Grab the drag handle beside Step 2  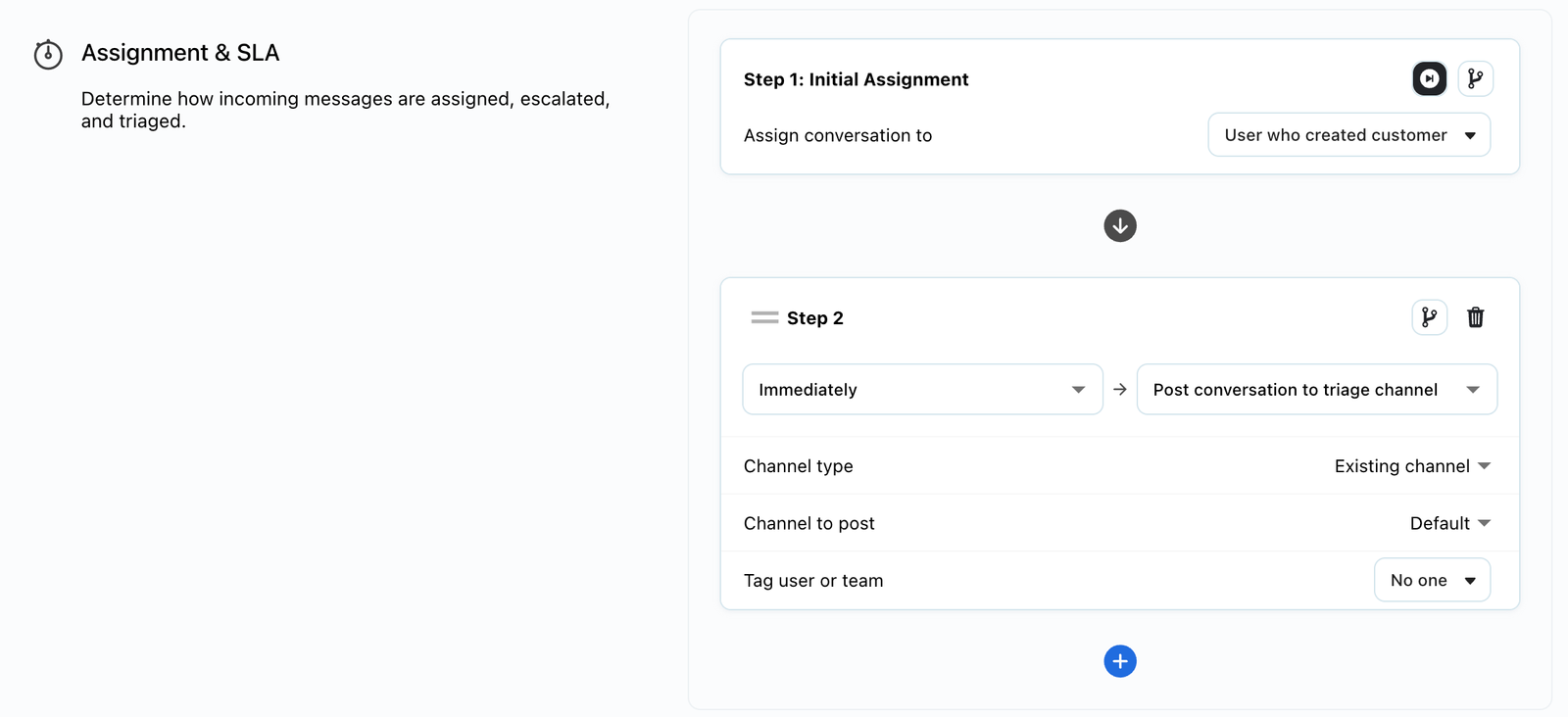pos(764,317)
